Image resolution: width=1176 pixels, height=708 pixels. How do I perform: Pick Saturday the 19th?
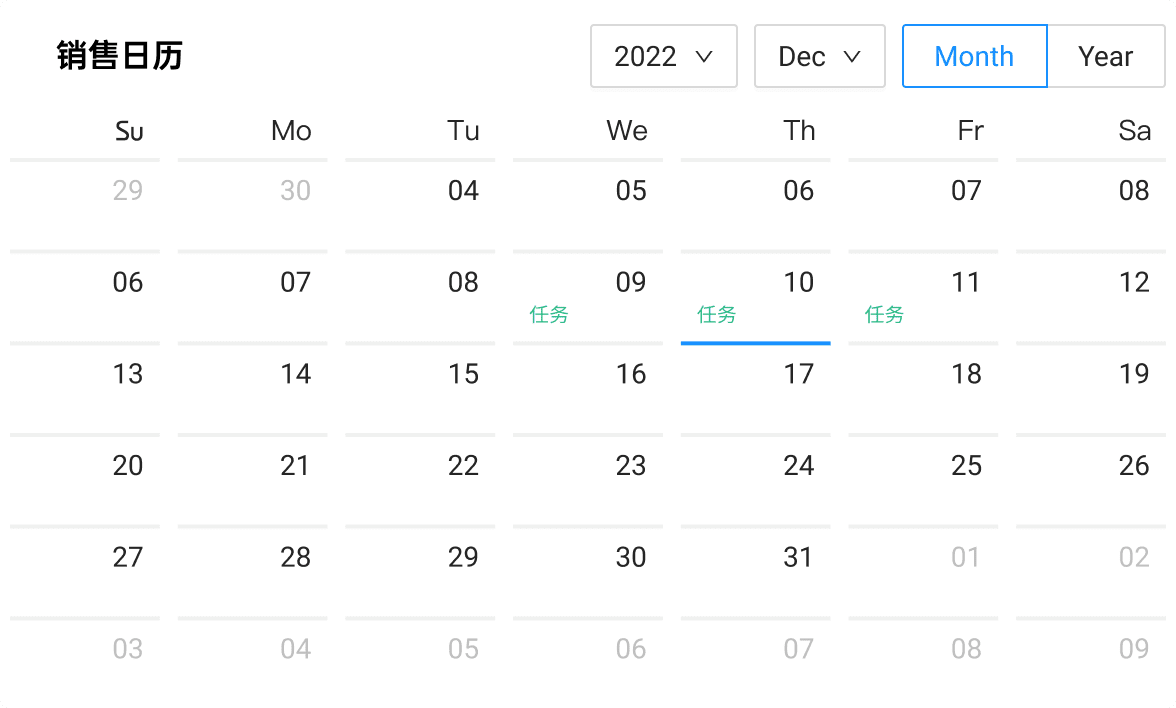[1134, 374]
